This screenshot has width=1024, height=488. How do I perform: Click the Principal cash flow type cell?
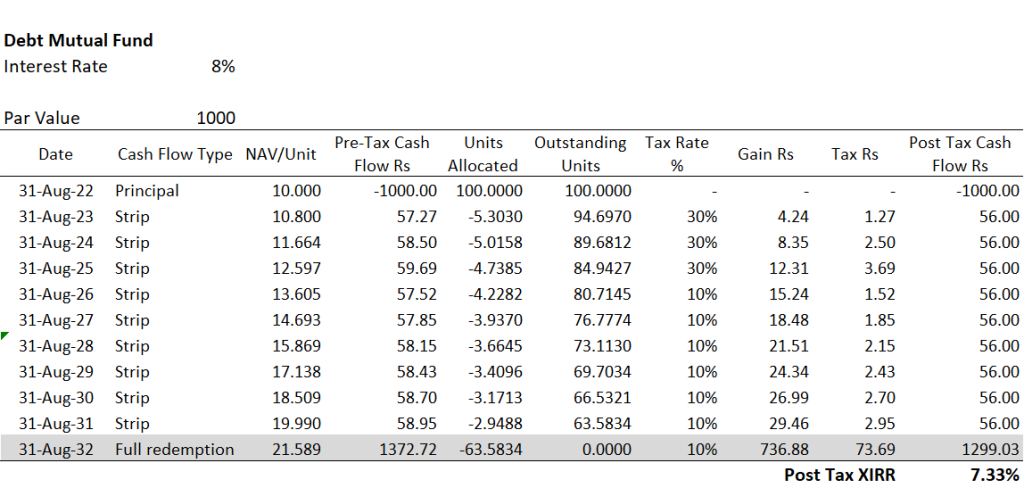pyautogui.click(x=147, y=190)
